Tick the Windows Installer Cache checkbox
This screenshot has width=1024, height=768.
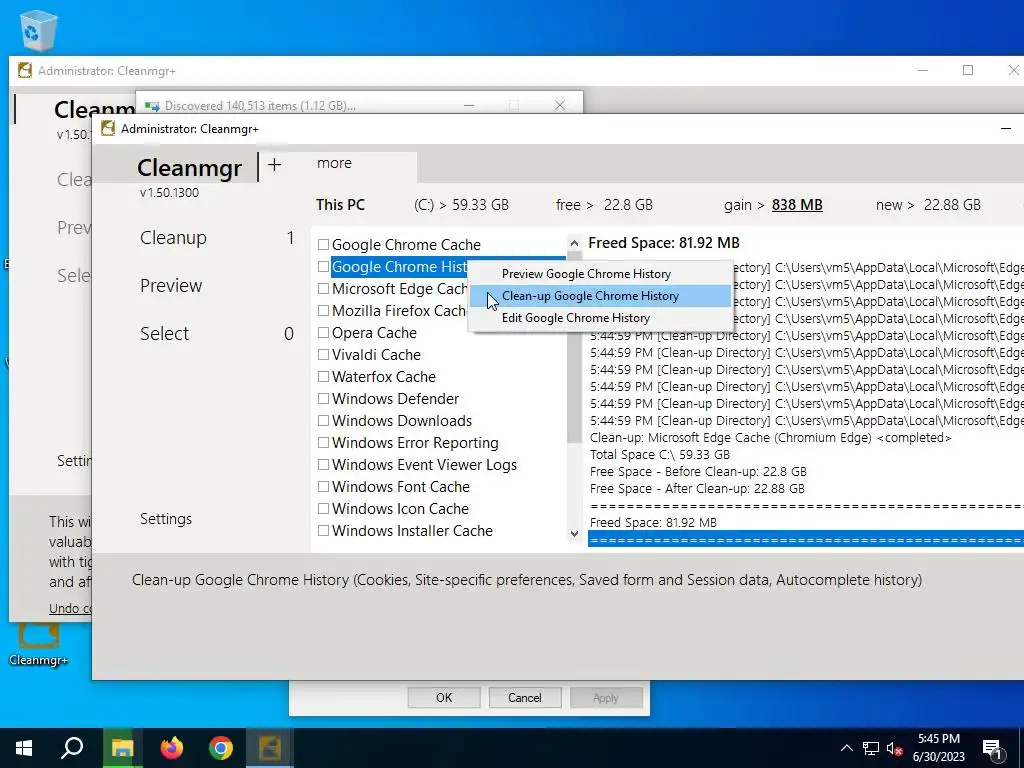[x=323, y=530]
